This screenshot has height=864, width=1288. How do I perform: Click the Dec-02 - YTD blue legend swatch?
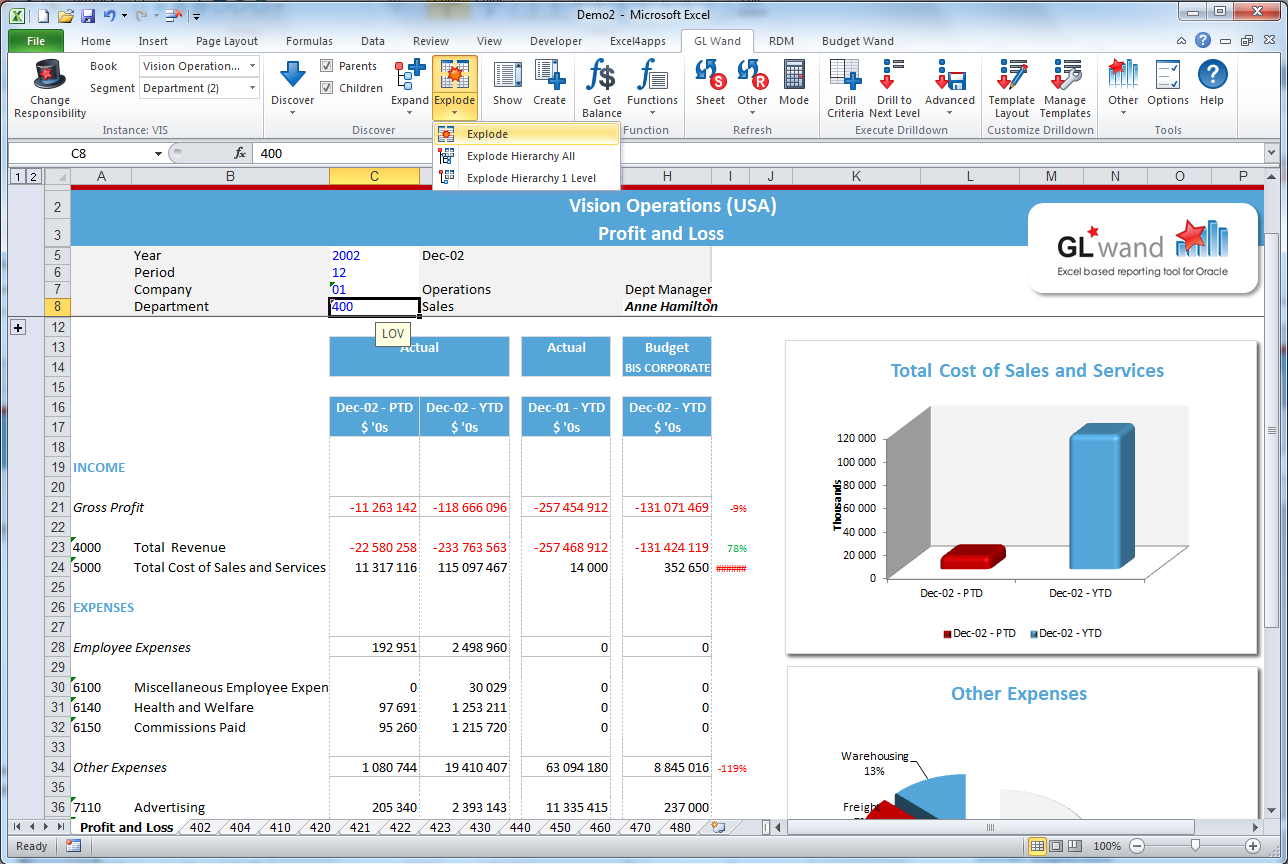(1034, 634)
